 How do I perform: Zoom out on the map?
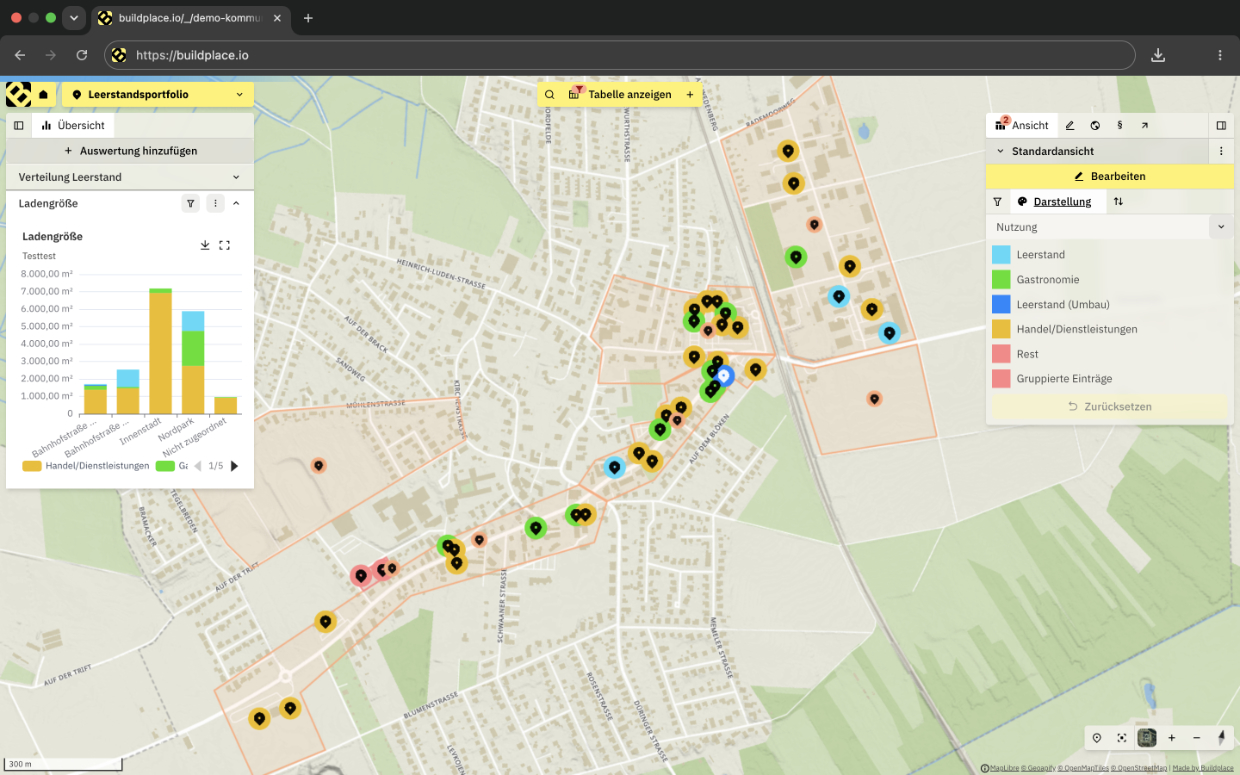(x=1197, y=738)
